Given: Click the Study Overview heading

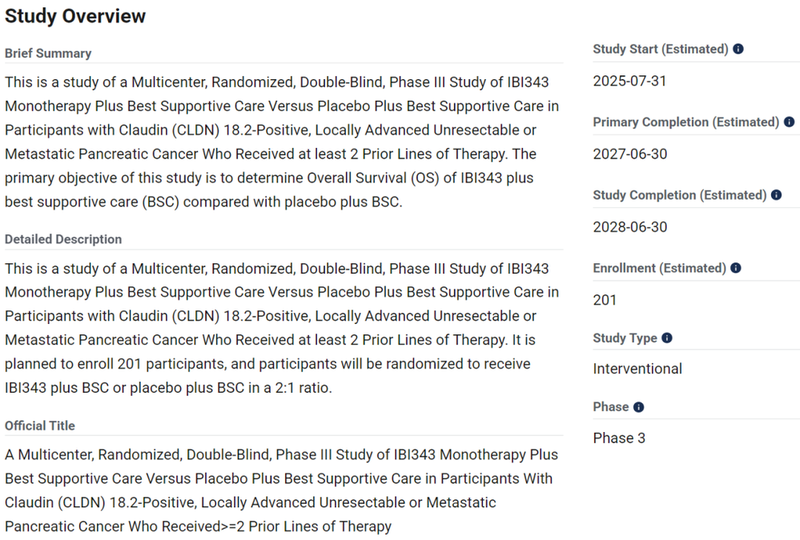Looking at the screenshot, I should coord(75,16).
